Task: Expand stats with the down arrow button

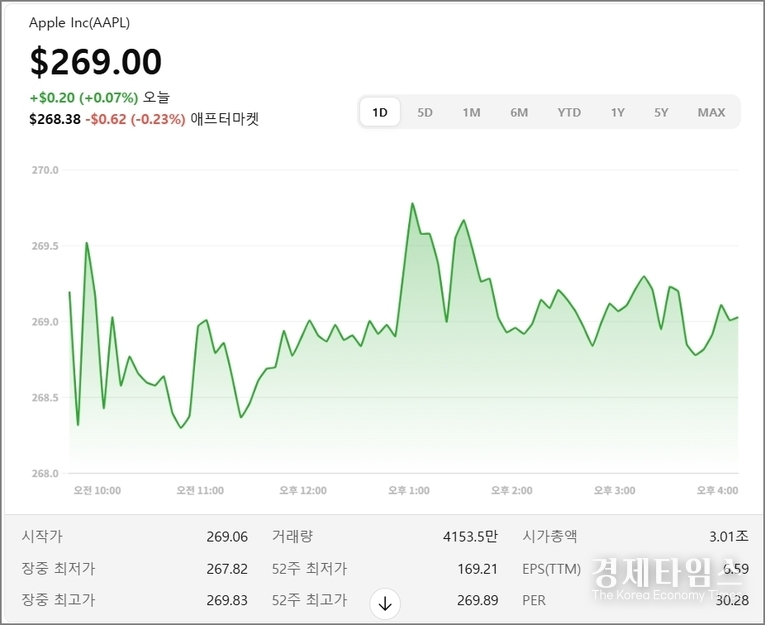Action: click(x=385, y=603)
